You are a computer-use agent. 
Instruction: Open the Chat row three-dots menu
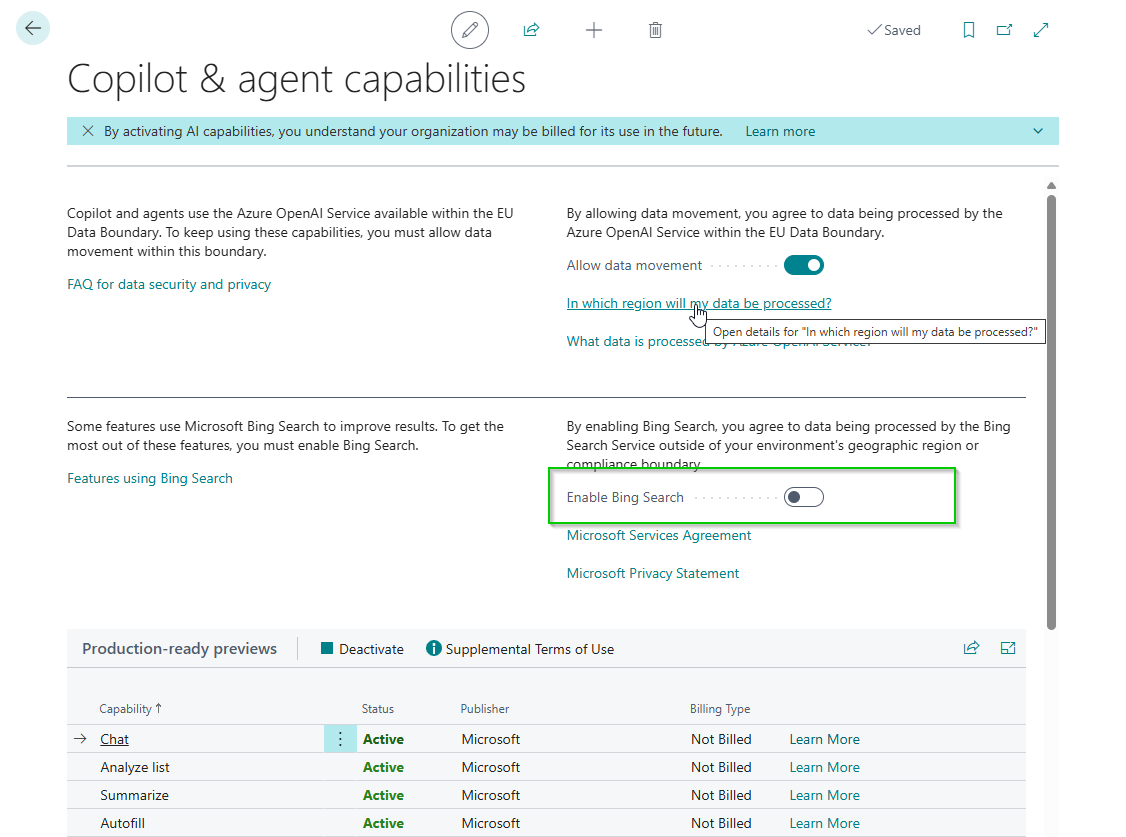point(339,739)
